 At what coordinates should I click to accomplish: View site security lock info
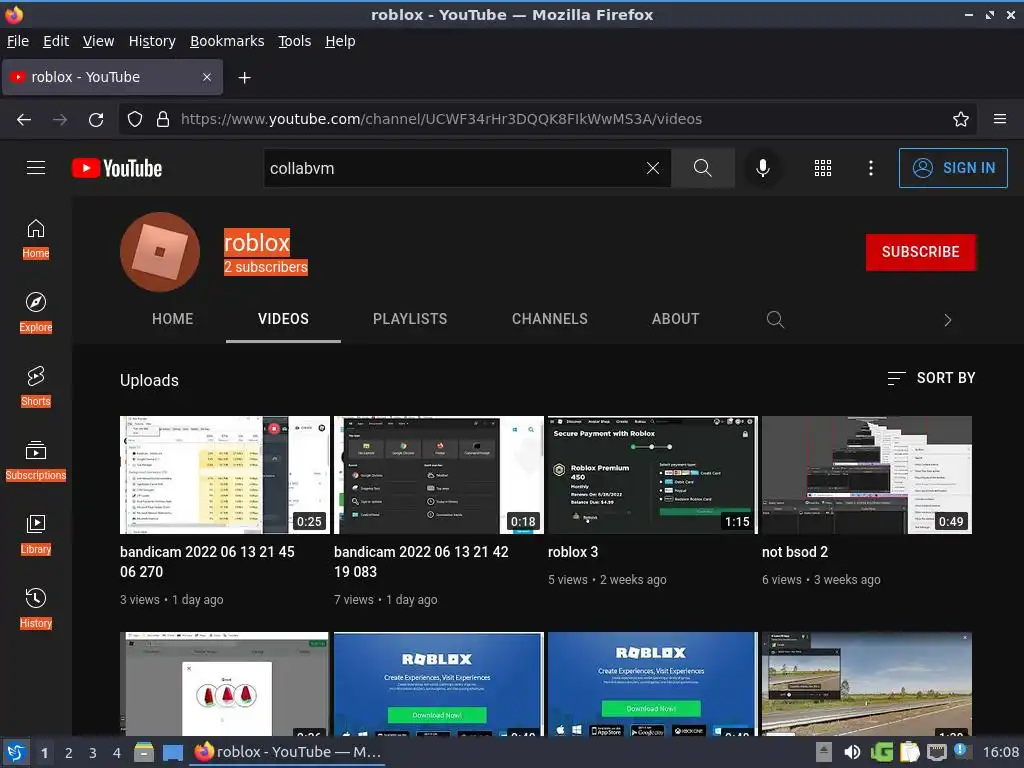click(163, 120)
